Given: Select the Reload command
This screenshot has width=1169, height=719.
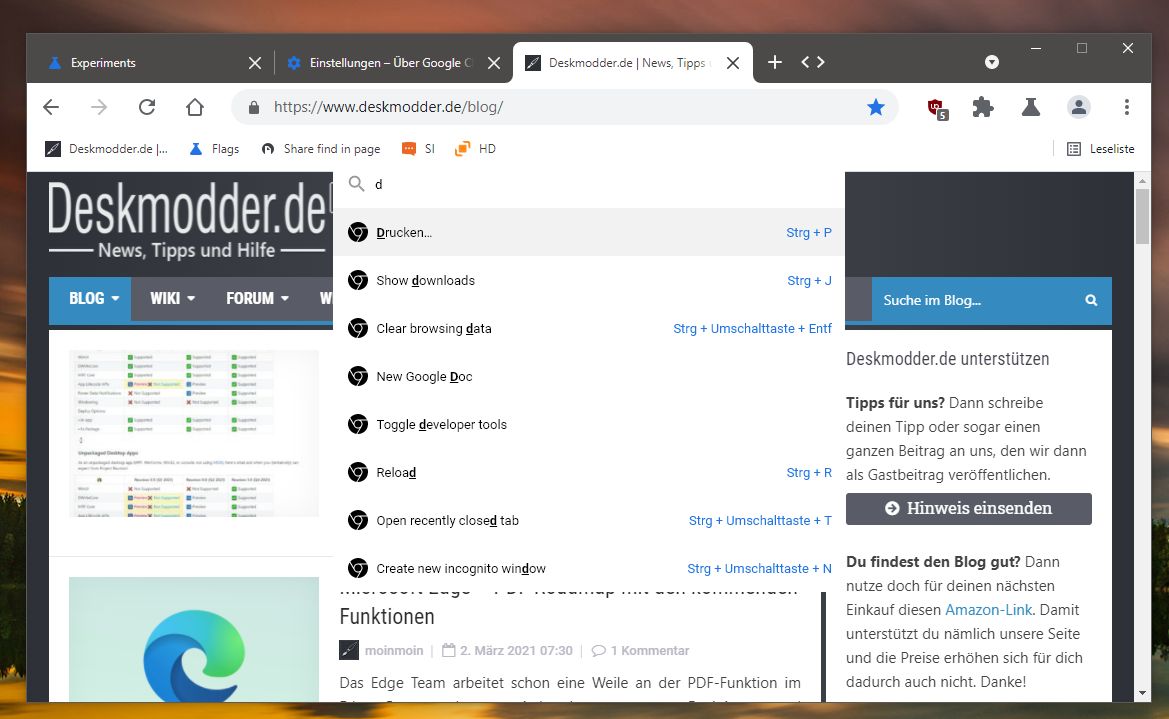Looking at the screenshot, I should pos(589,472).
